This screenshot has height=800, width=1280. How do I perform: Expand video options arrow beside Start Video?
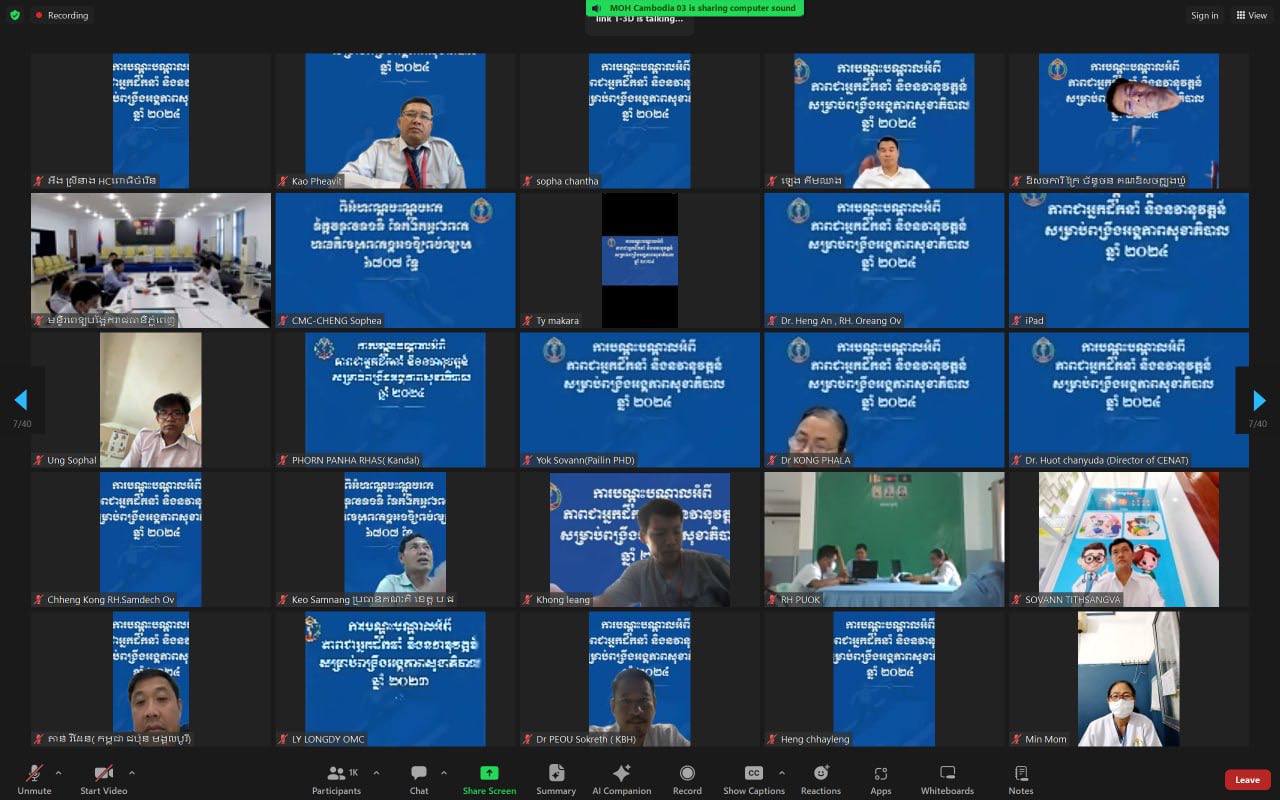coord(131,773)
